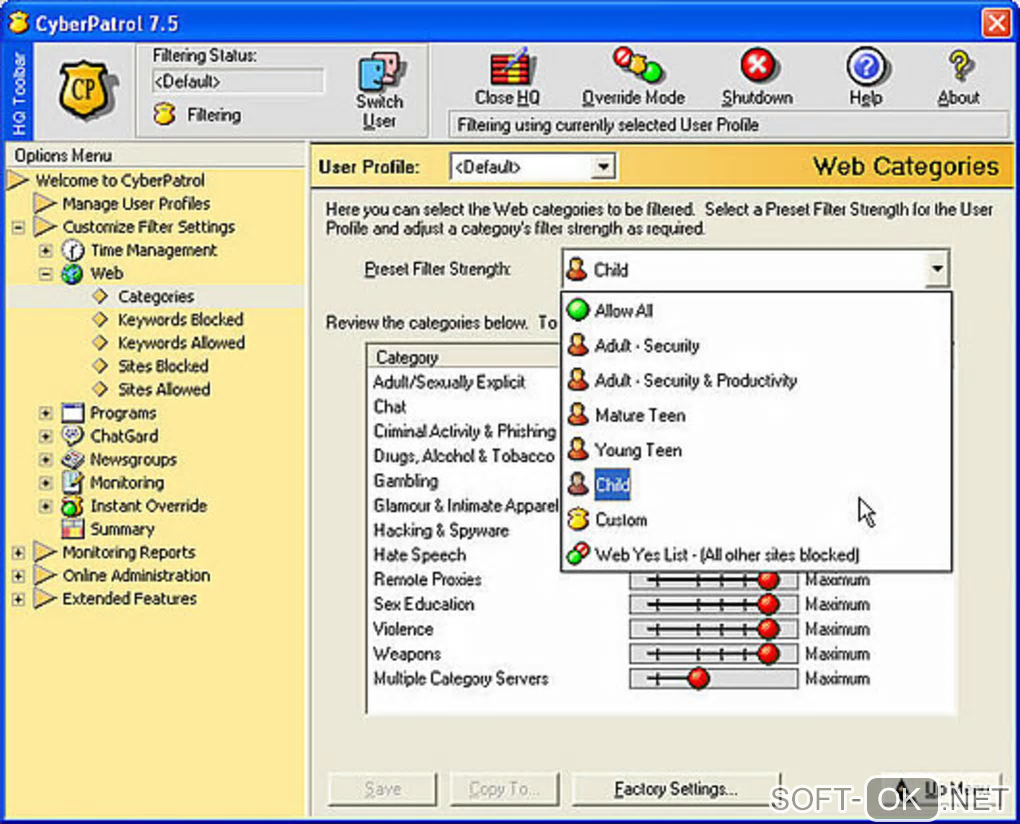Open Keywords Allowed settings
Viewport: 1020px width, 824px height.
(x=181, y=343)
